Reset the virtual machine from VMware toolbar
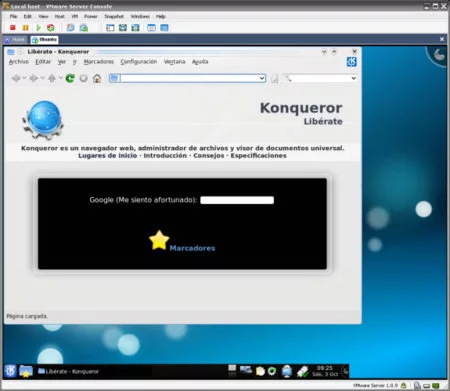450x391 pixels. click(51, 28)
